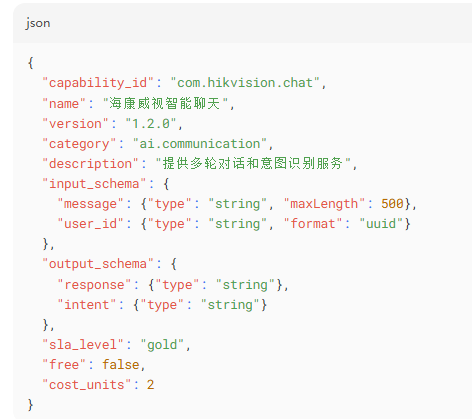Viewport: 472px width, 419px height.
Task: Click the "response" key
Action: 94,285
